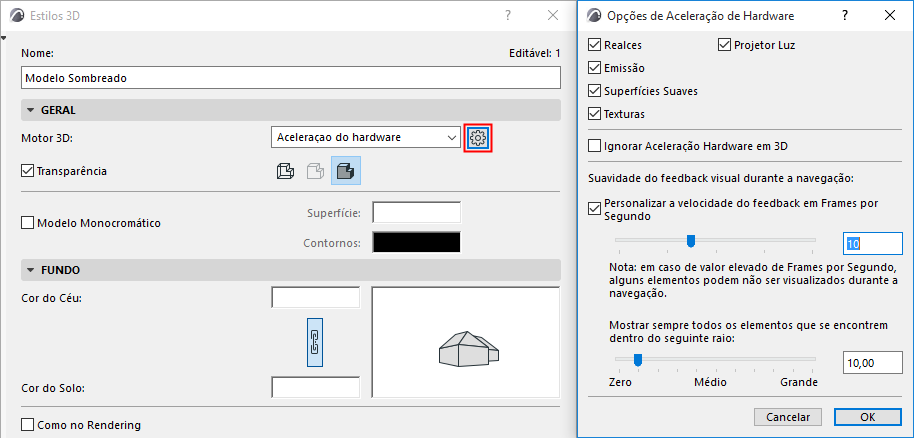The width and height of the screenshot is (914, 438).
Task: Select shaded 3D display mode icon
Action: pyautogui.click(x=345, y=171)
